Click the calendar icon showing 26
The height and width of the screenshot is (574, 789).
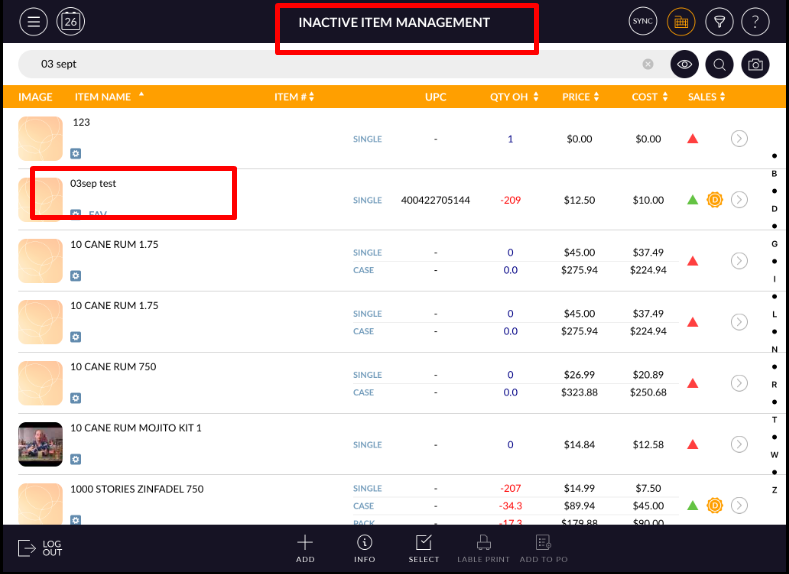71,21
